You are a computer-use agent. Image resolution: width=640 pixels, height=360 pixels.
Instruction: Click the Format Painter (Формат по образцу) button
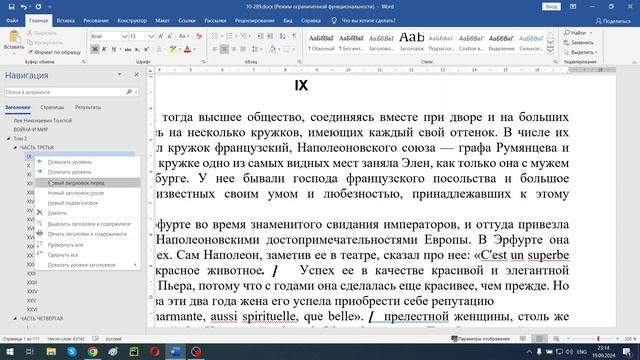click(x=54, y=52)
